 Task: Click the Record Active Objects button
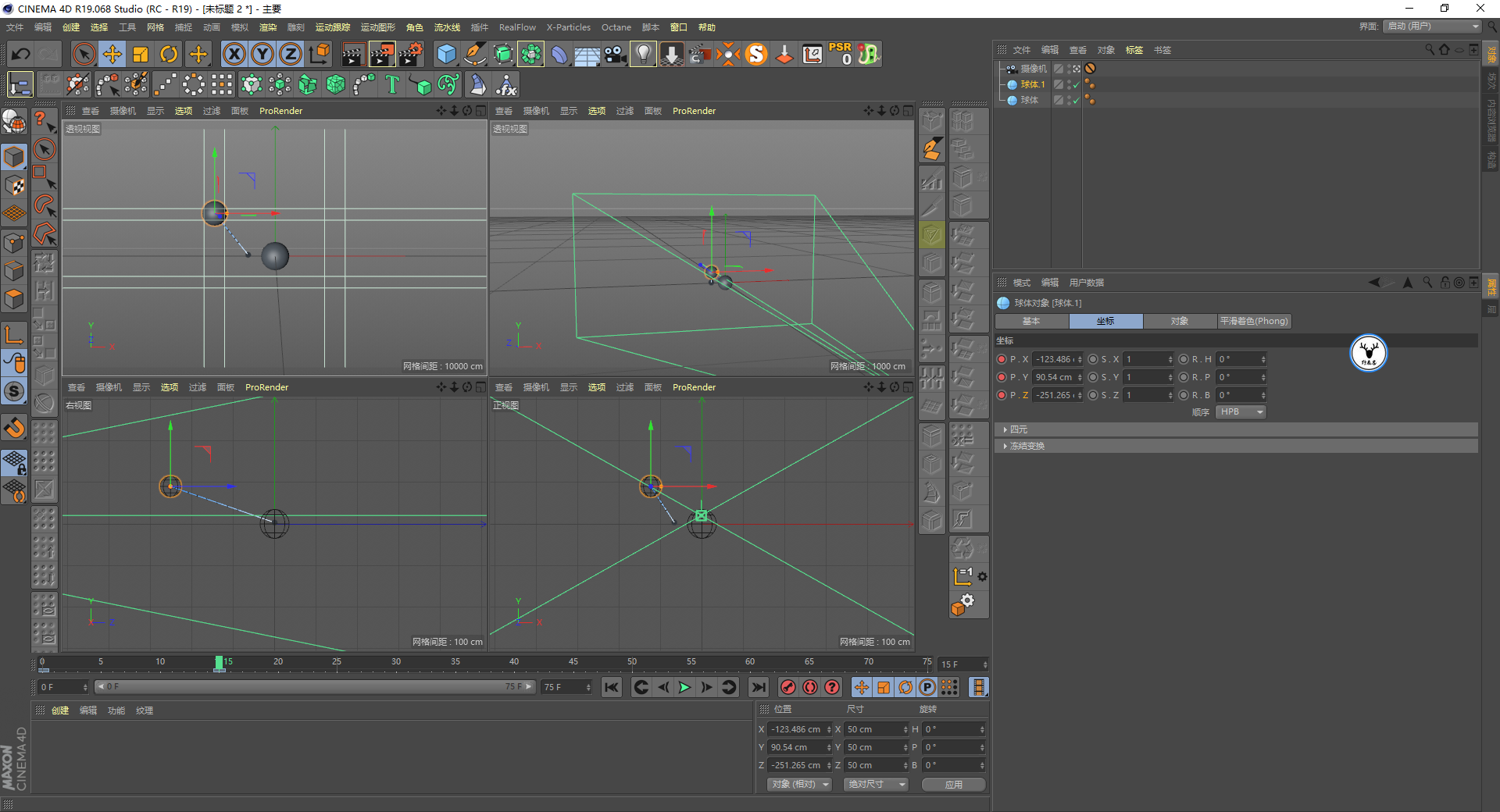pyautogui.click(x=788, y=687)
